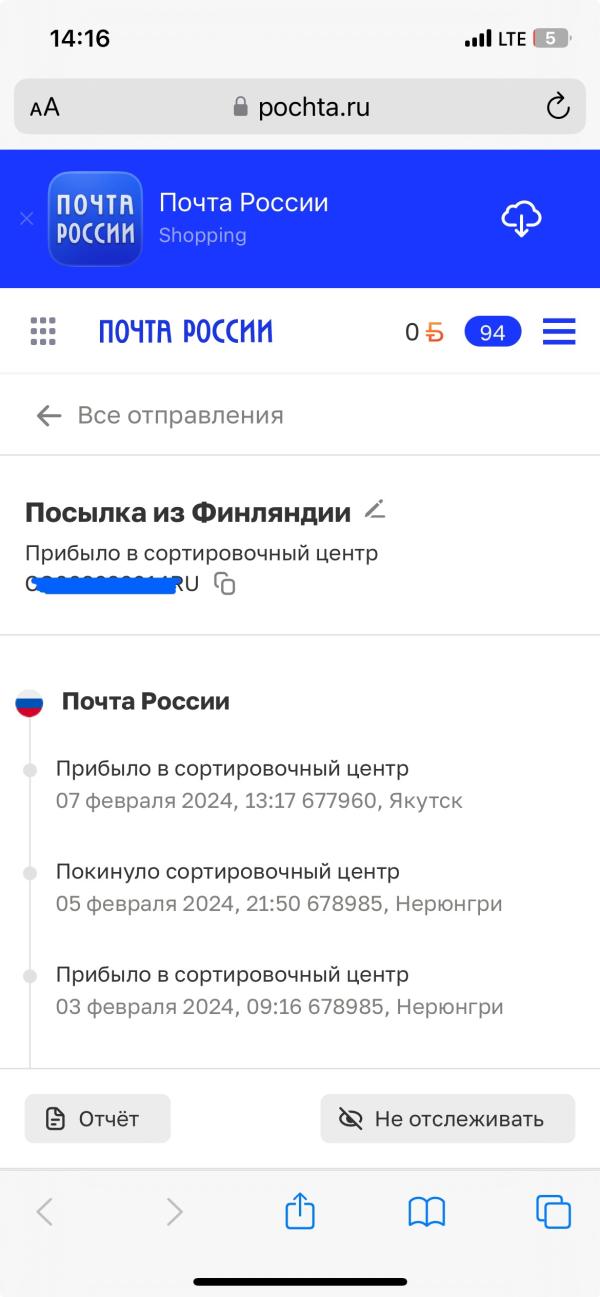Copy the tracking number
This screenshot has height=1297, width=600.
click(x=226, y=584)
